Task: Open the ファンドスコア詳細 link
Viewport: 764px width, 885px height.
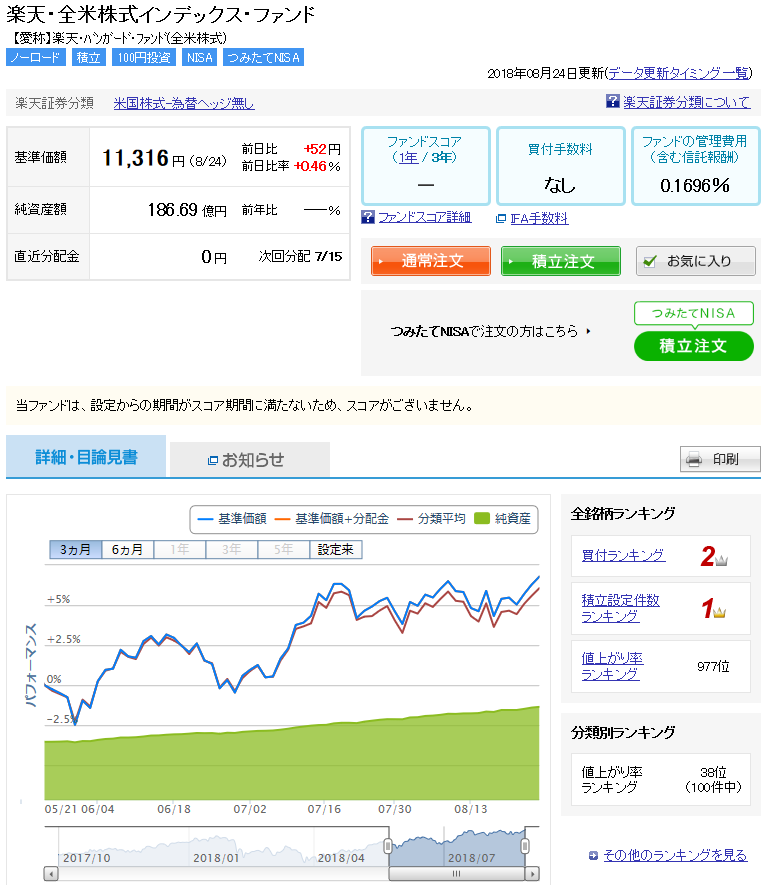Action: (424, 217)
